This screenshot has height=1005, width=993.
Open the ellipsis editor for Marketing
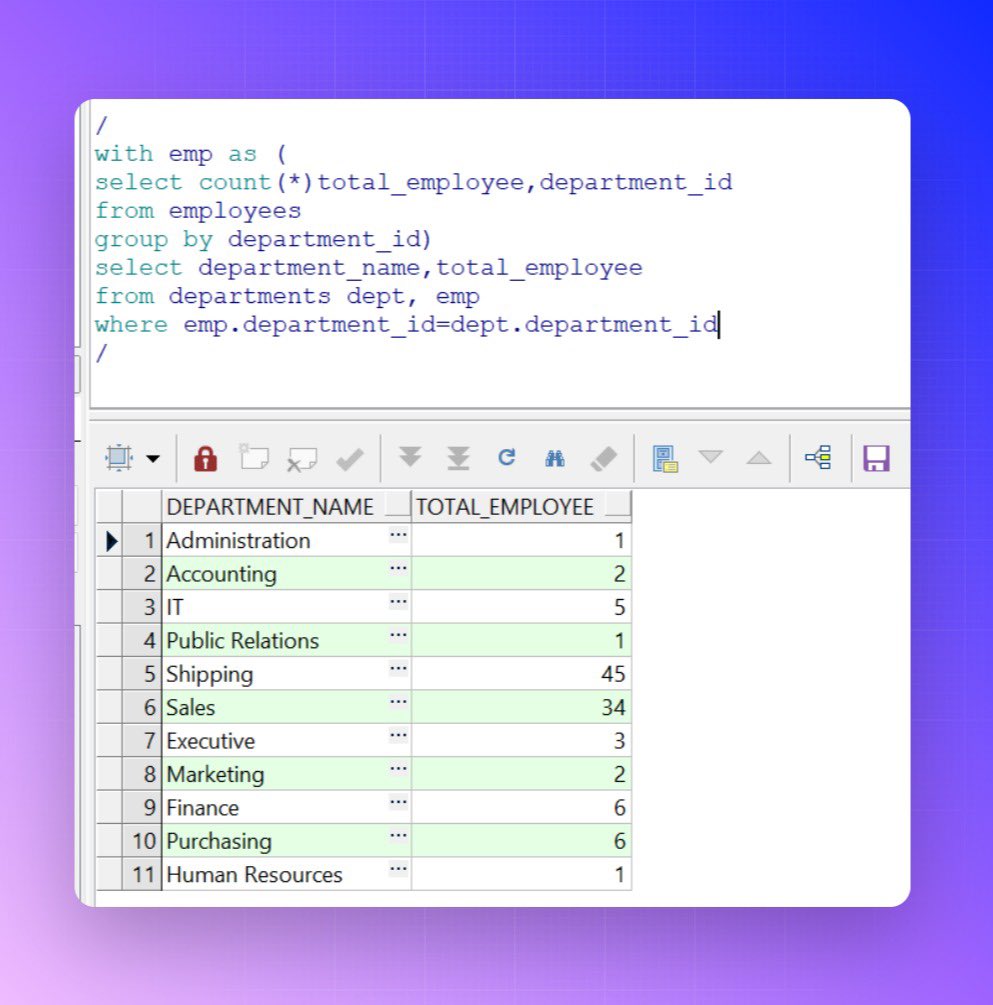coord(398,768)
